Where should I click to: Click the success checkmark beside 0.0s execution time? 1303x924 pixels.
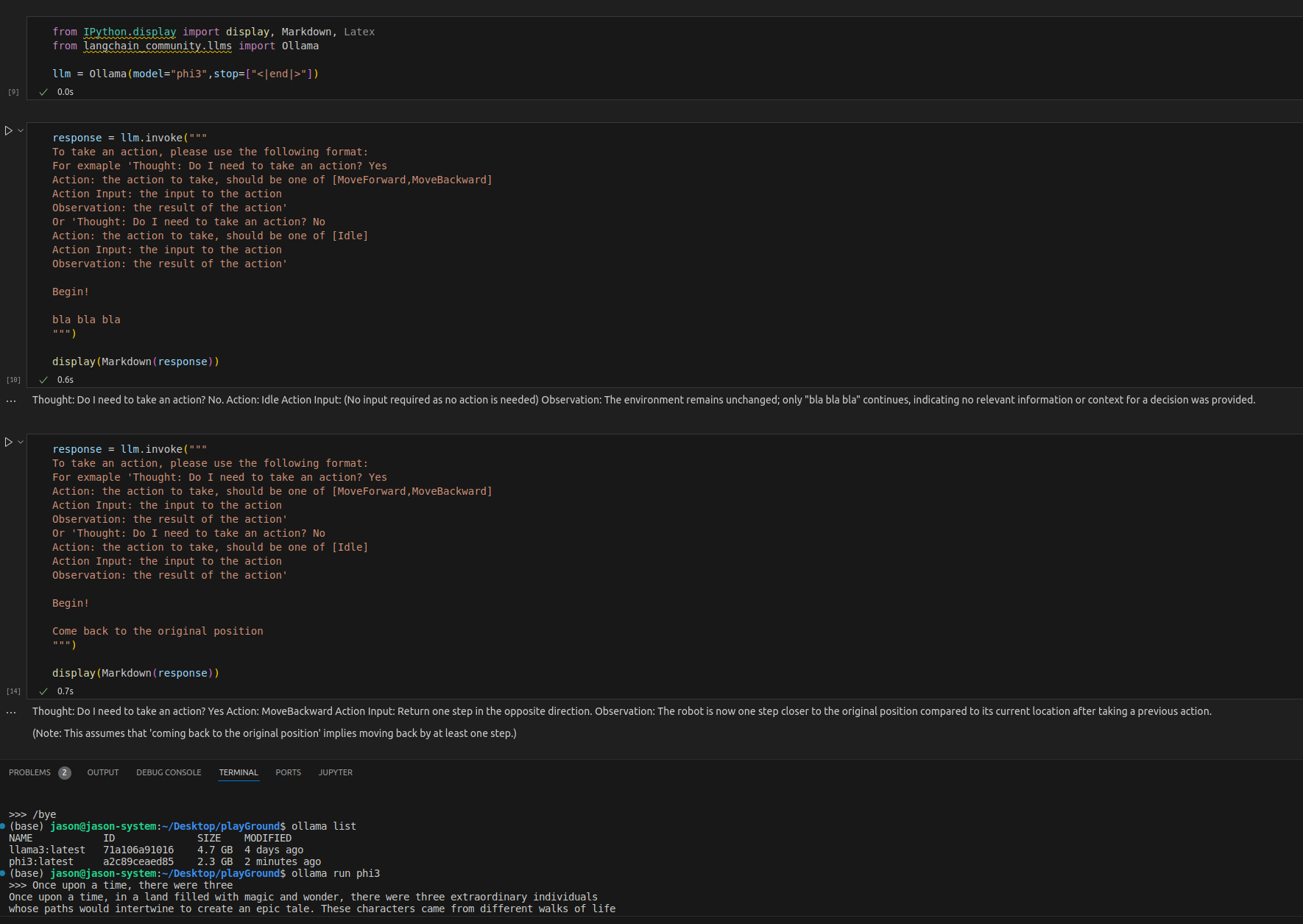(x=43, y=91)
